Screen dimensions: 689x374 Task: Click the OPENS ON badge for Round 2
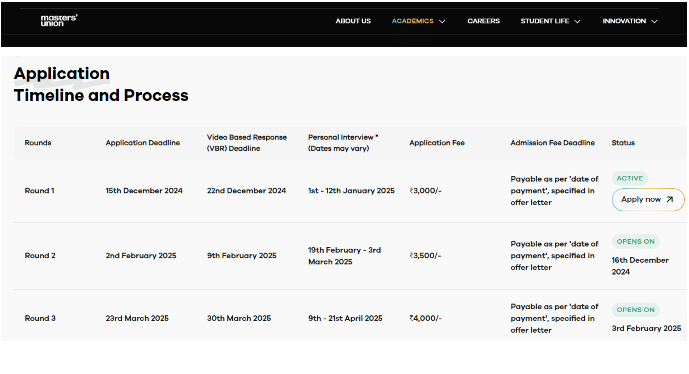(x=635, y=242)
